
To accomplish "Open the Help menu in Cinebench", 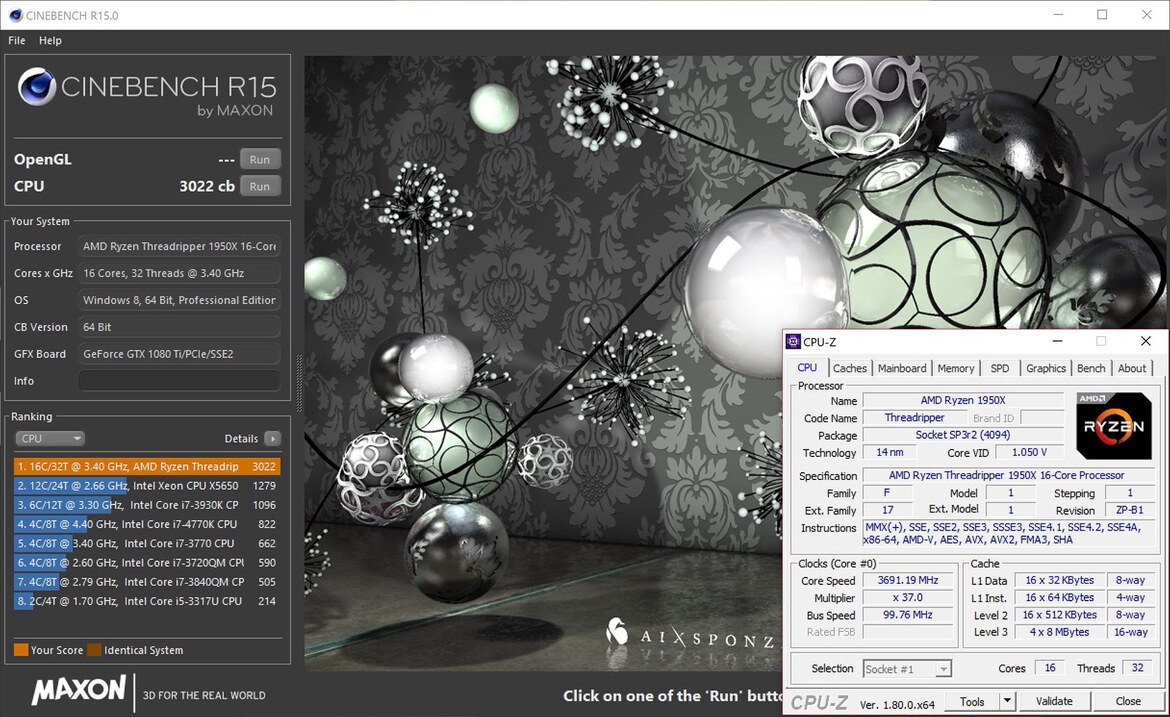I will click(50, 40).
